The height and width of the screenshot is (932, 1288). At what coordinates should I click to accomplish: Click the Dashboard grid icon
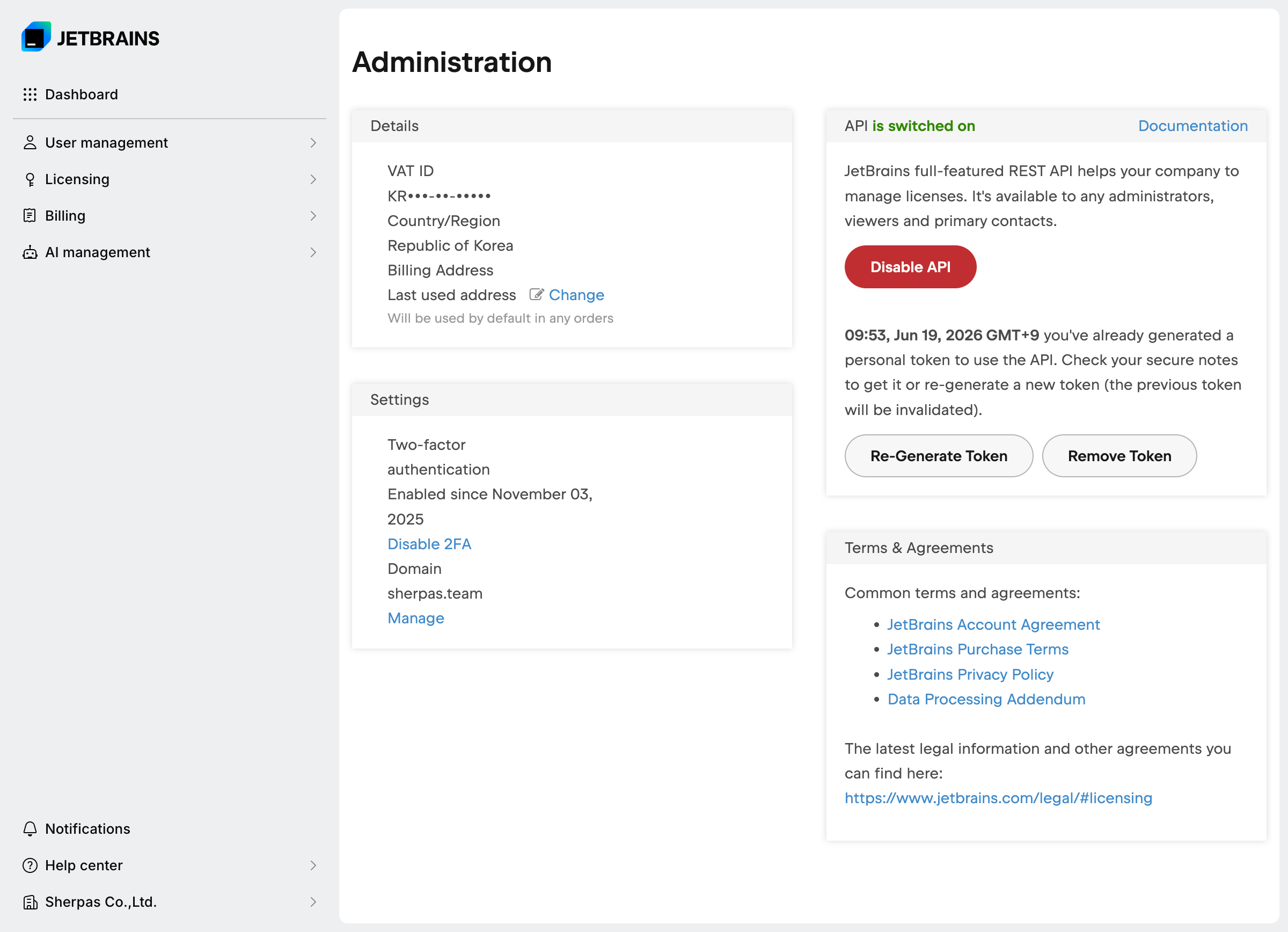pyautogui.click(x=30, y=94)
